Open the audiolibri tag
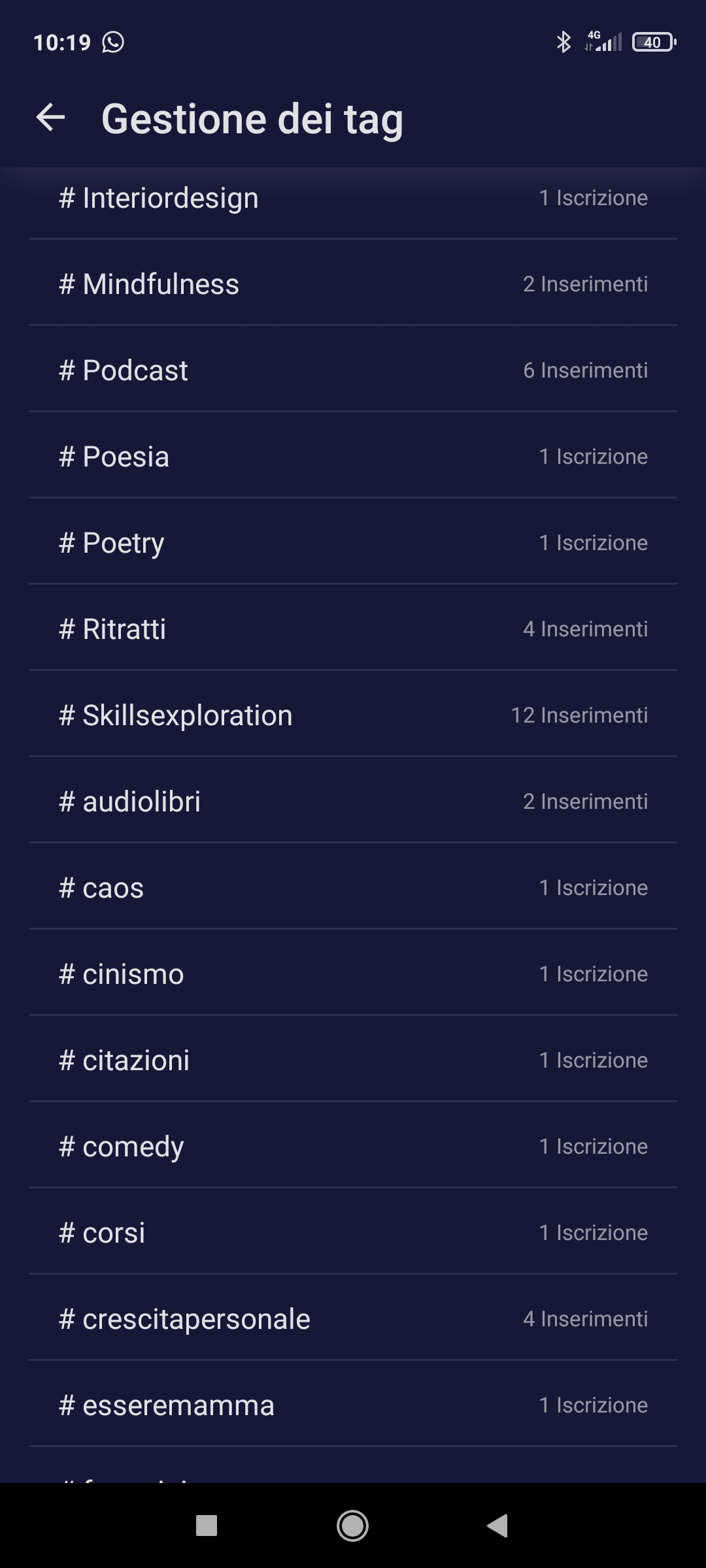Image resolution: width=706 pixels, height=1568 pixels. pos(353,802)
